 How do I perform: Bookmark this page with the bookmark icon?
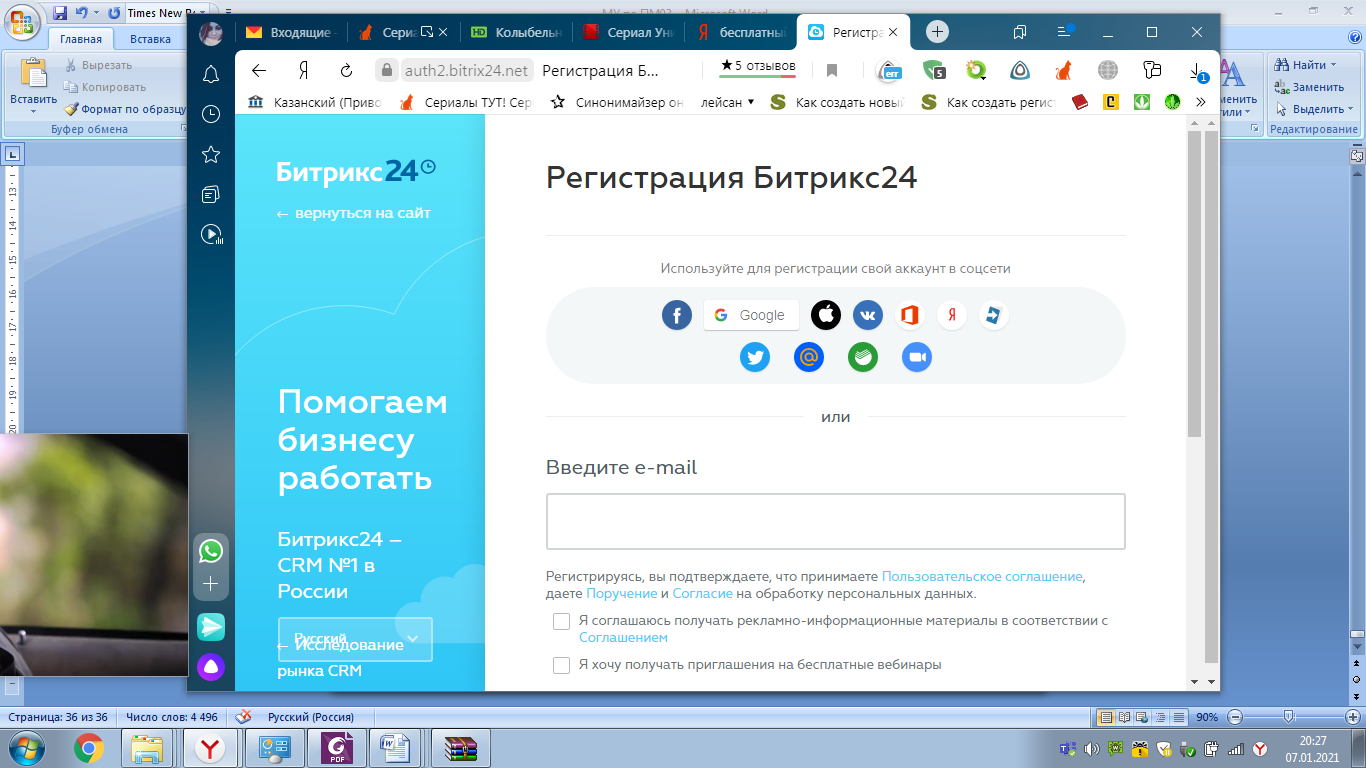832,70
